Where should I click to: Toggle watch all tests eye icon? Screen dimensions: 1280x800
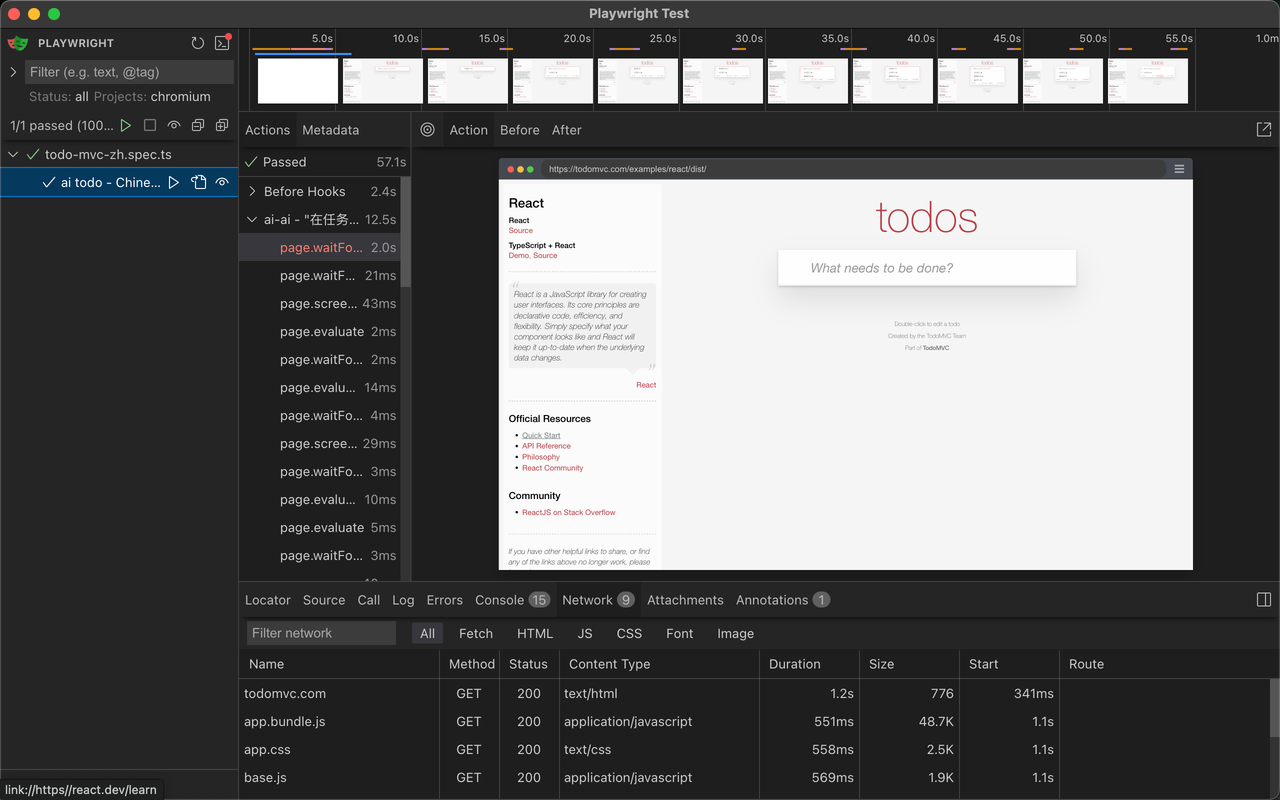point(174,125)
